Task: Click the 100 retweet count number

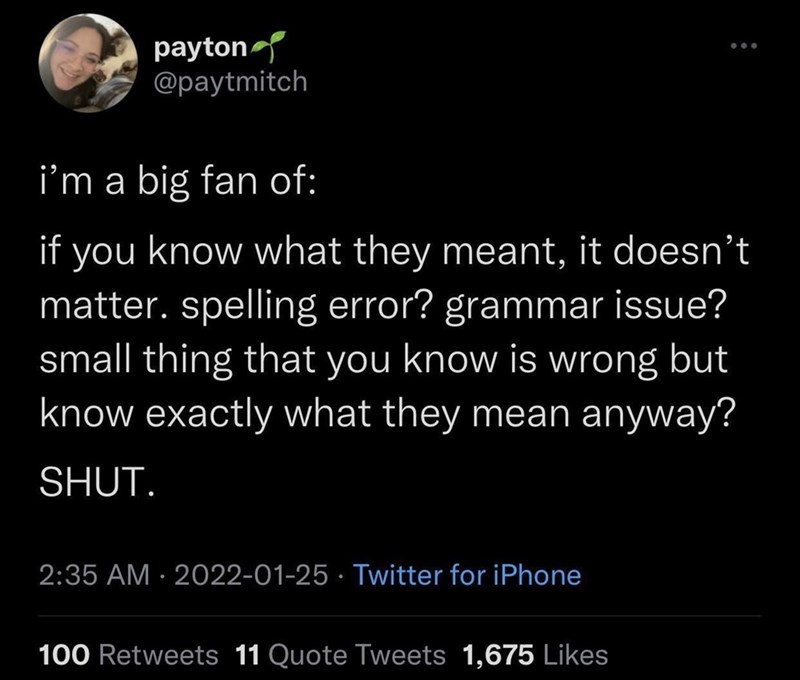Action: (x=65, y=655)
